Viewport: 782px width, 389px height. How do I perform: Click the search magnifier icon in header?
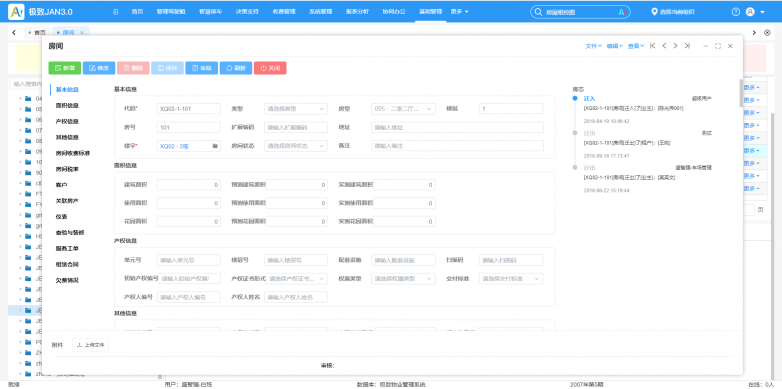pos(538,12)
